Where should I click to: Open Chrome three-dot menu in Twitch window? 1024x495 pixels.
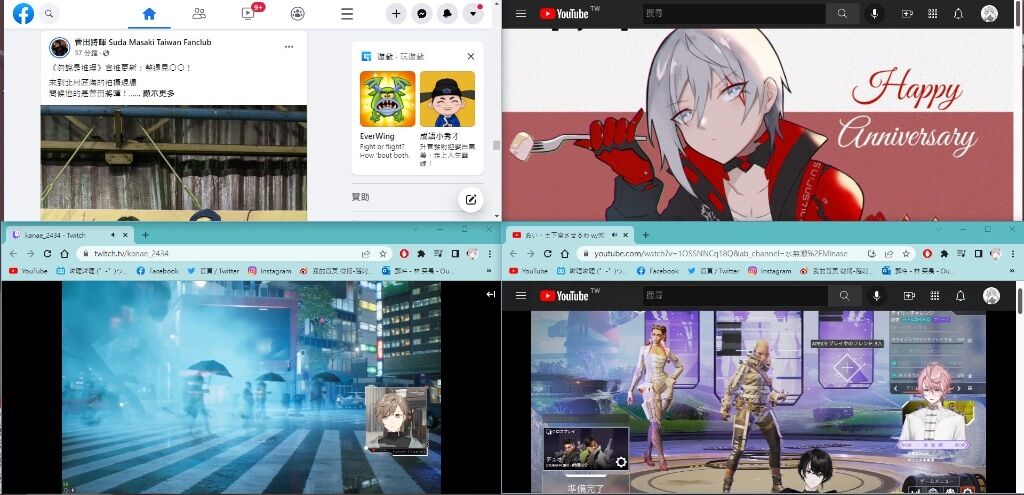[x=490, y=253]
